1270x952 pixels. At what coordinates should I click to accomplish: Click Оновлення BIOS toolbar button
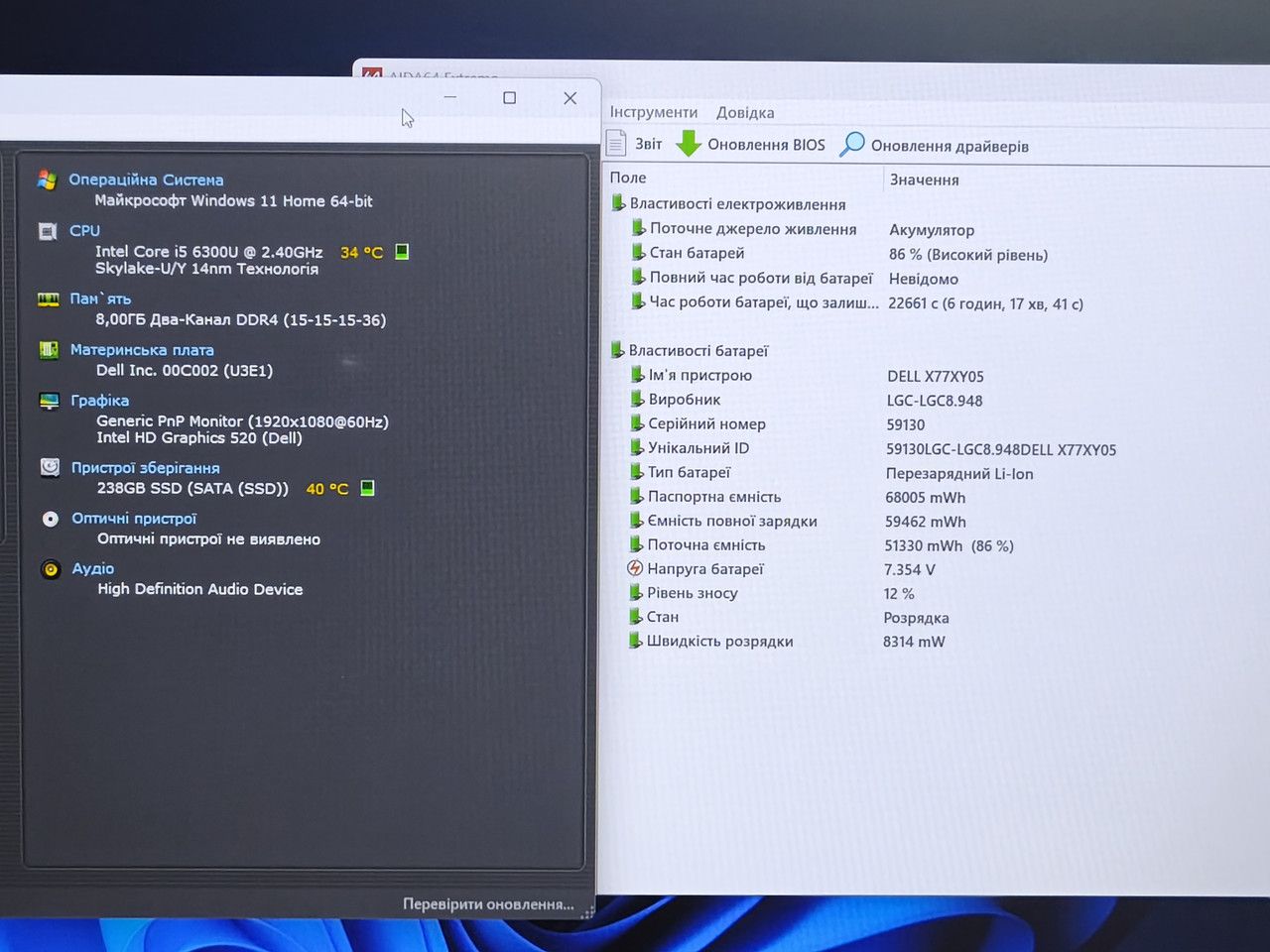click(x=751, y=145)
